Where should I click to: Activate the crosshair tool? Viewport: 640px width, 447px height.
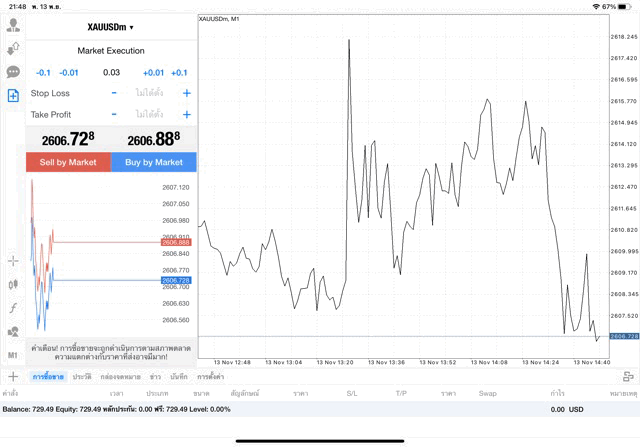[x=13, y=261]
